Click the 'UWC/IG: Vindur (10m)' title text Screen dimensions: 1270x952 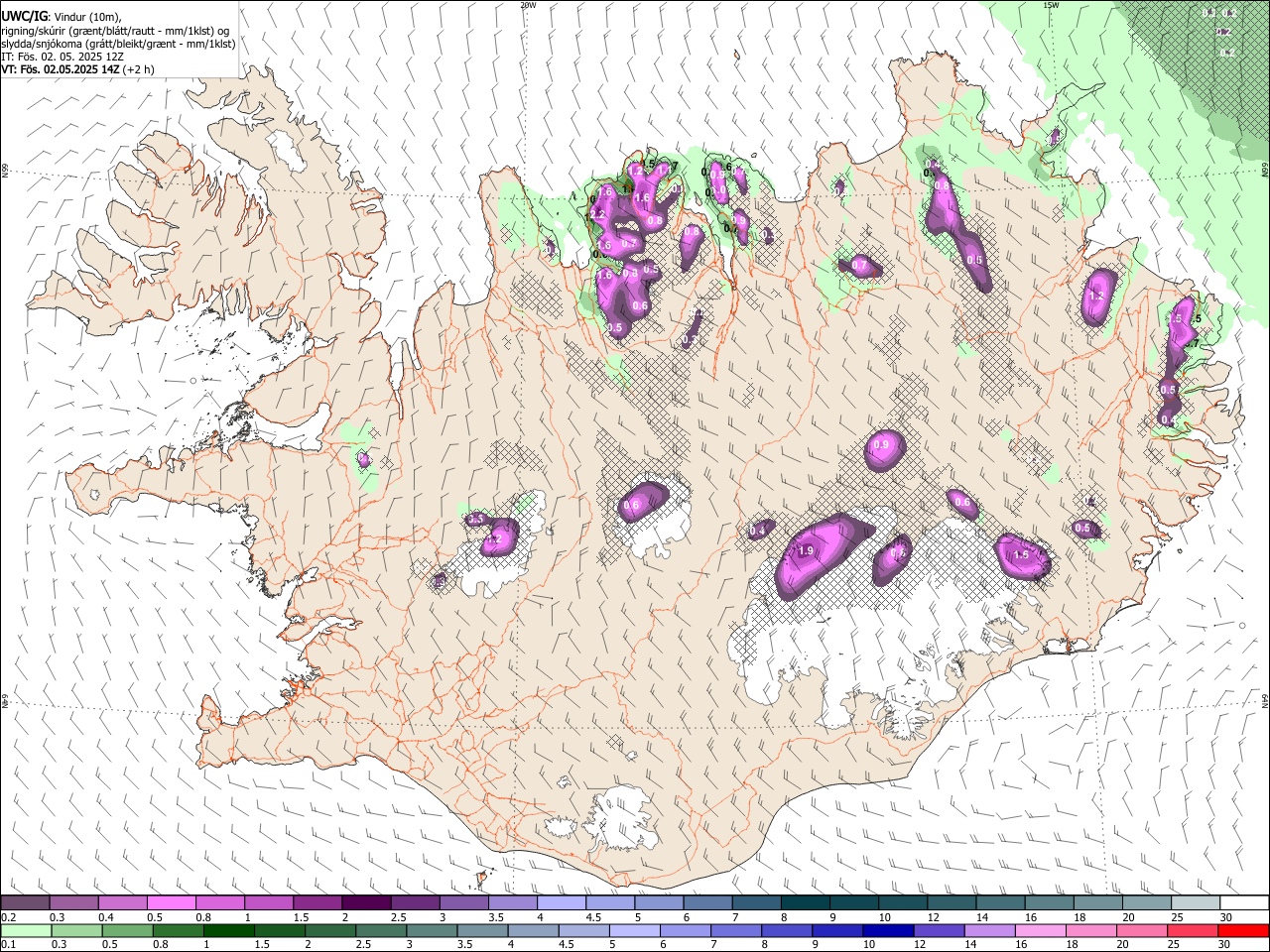click(62, 17)
